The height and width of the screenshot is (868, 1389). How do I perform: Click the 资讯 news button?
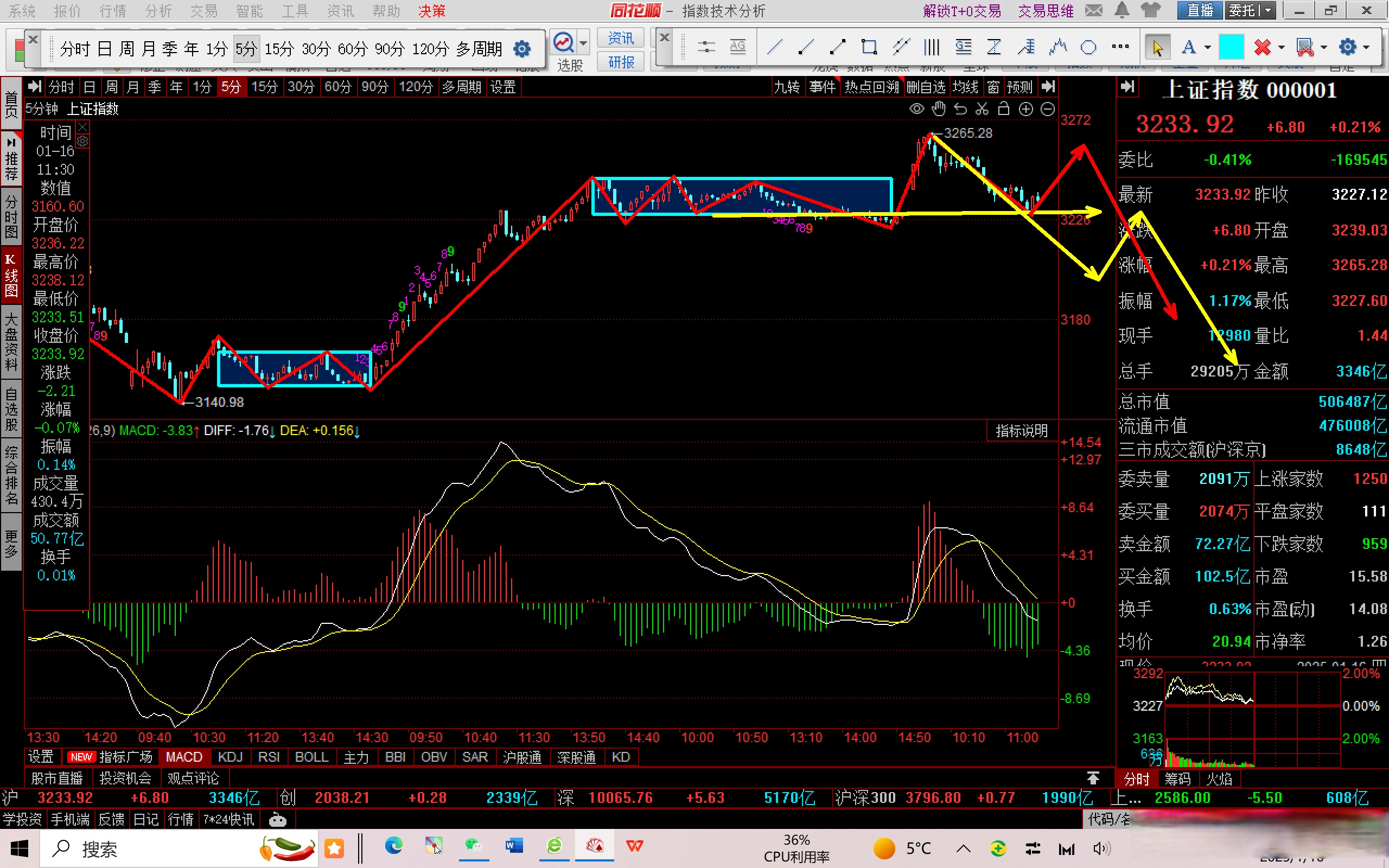click(x=621, y=38)
